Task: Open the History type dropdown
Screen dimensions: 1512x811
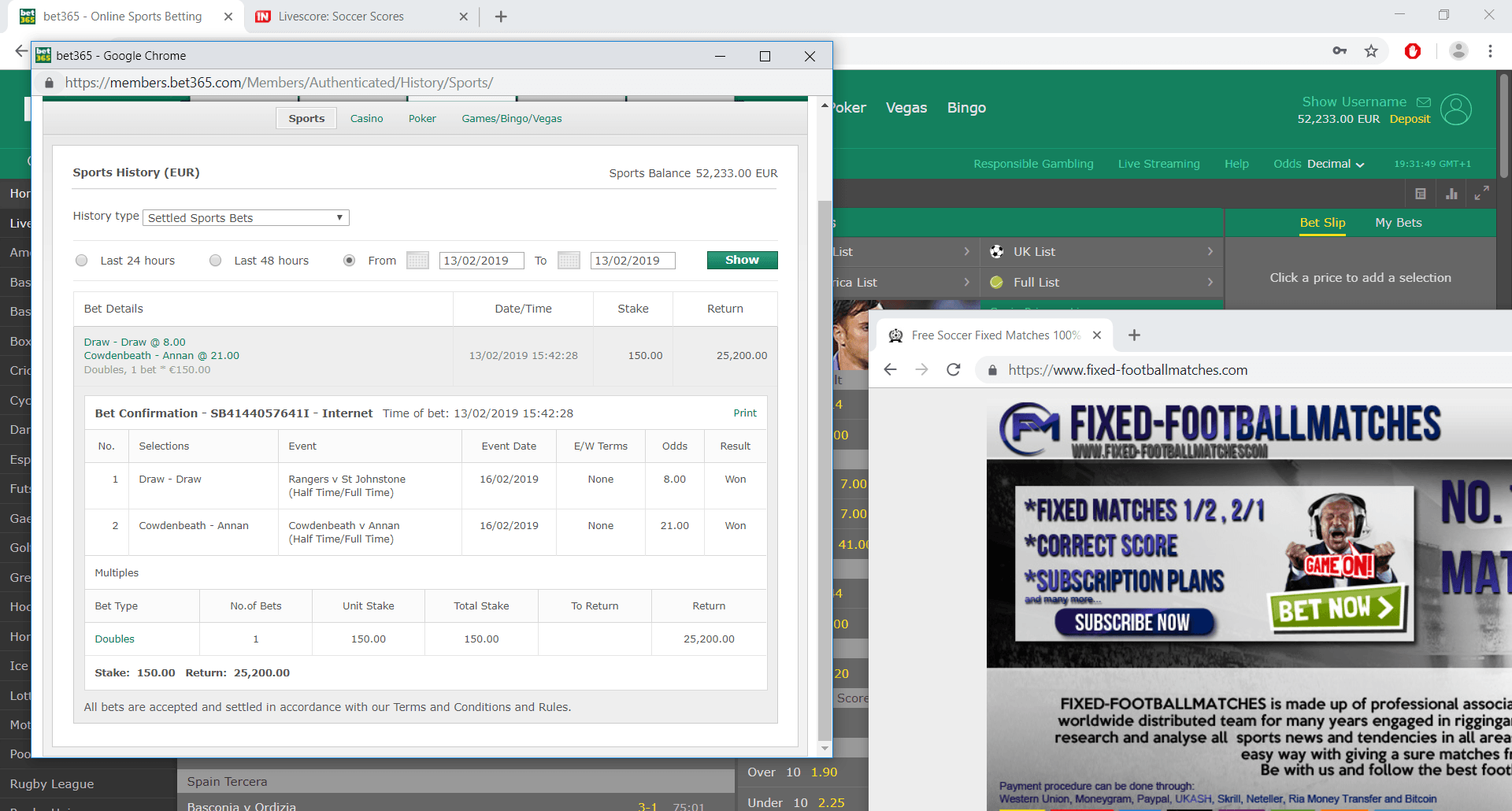Action: tap(246, 218)
